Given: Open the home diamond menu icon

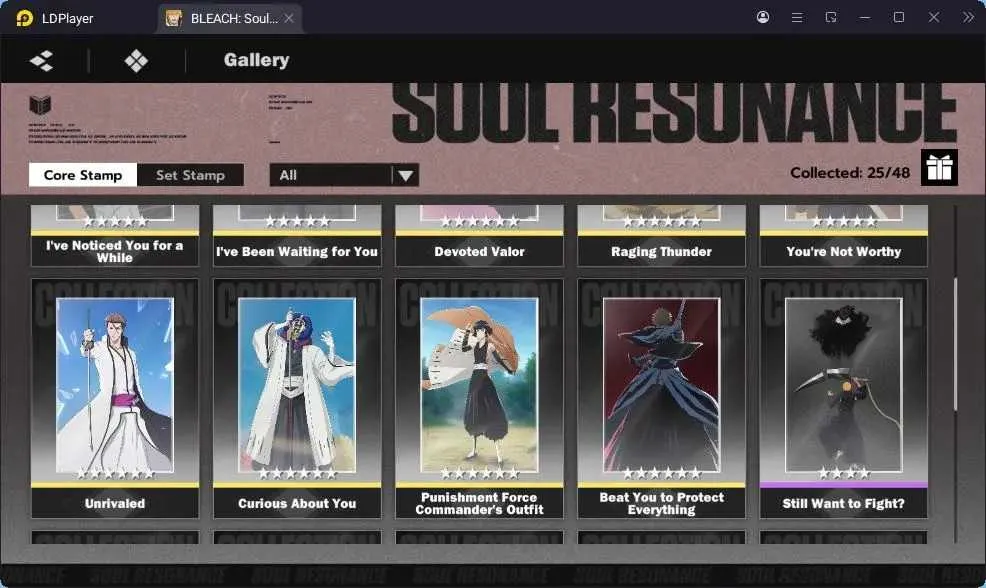Looking at the screenshot, I should pyautogui.click(x=136, y=60).
